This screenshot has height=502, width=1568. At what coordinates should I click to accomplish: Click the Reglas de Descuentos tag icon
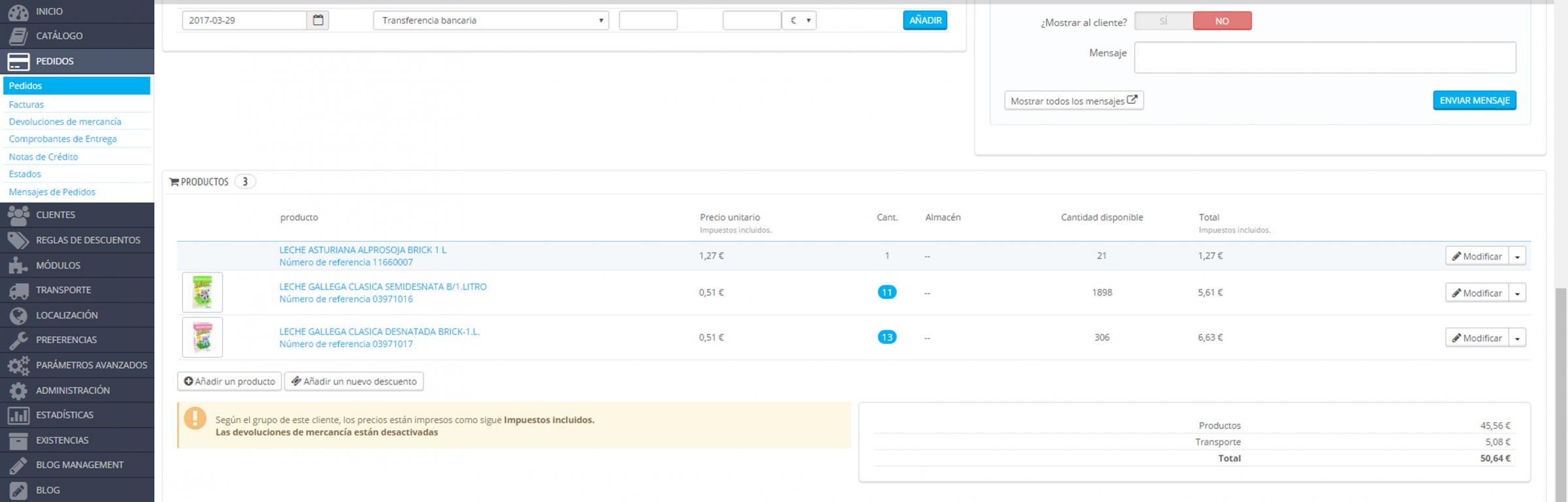pyautogui.click(x=18, y=240)
